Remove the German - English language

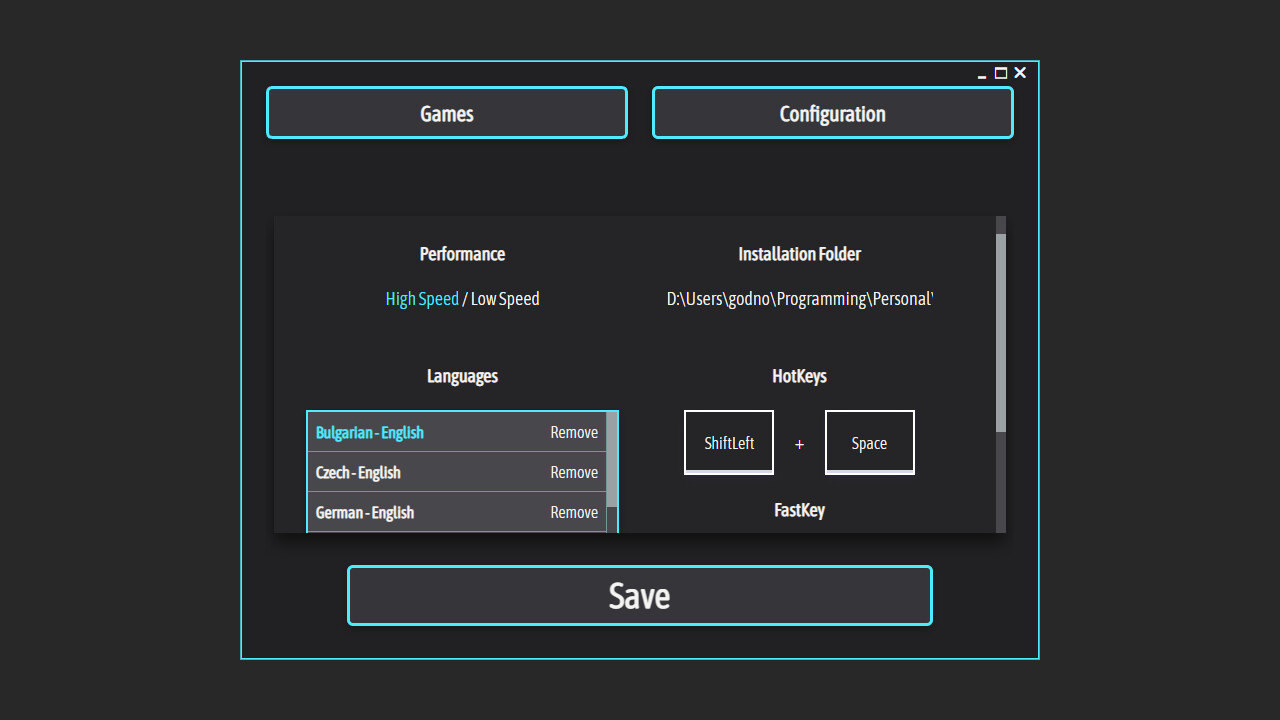coord(574,513)
